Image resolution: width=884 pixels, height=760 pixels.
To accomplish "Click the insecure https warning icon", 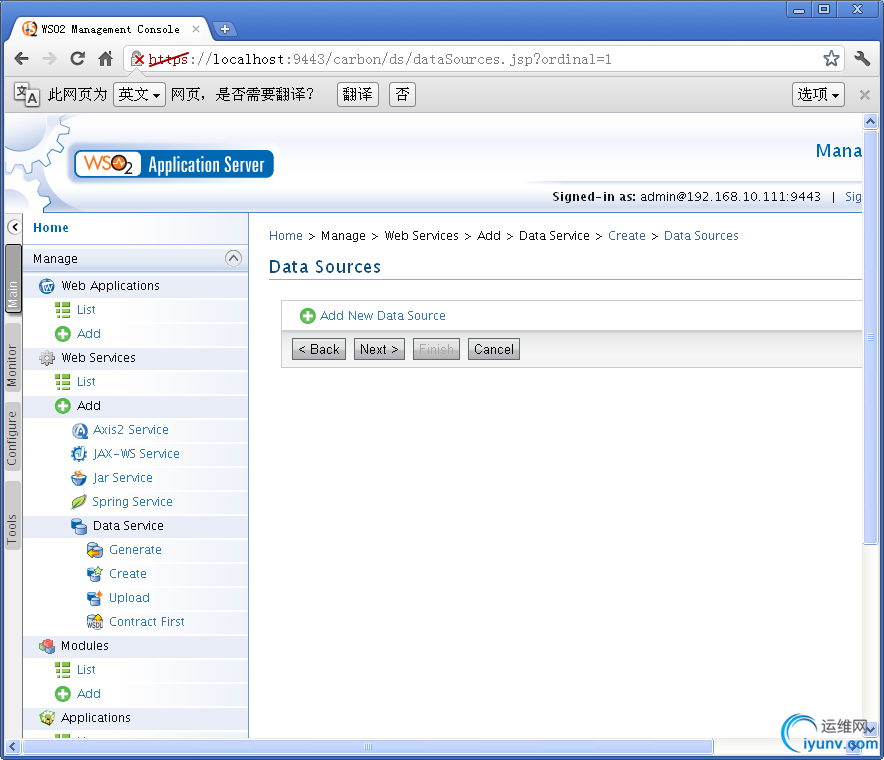I will tap(138, 58).
